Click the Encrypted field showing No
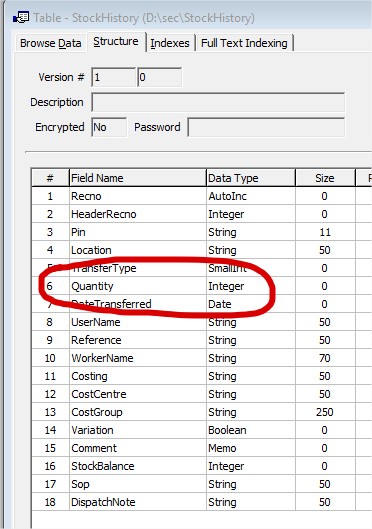 (109, 127)
